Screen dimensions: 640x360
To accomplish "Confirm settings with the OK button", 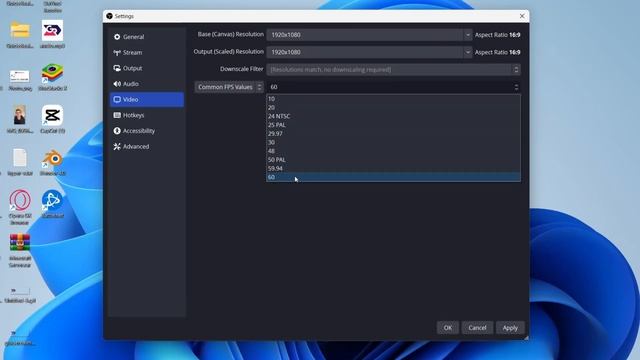I will pyautogui.click(x=448, y=328).
